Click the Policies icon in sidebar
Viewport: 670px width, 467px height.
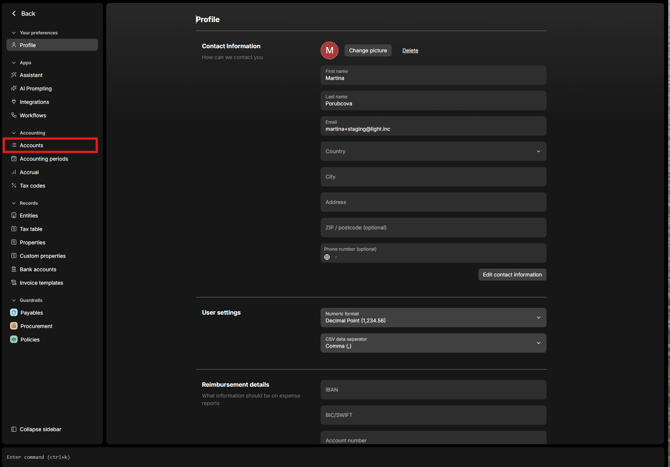coord(14,340)
